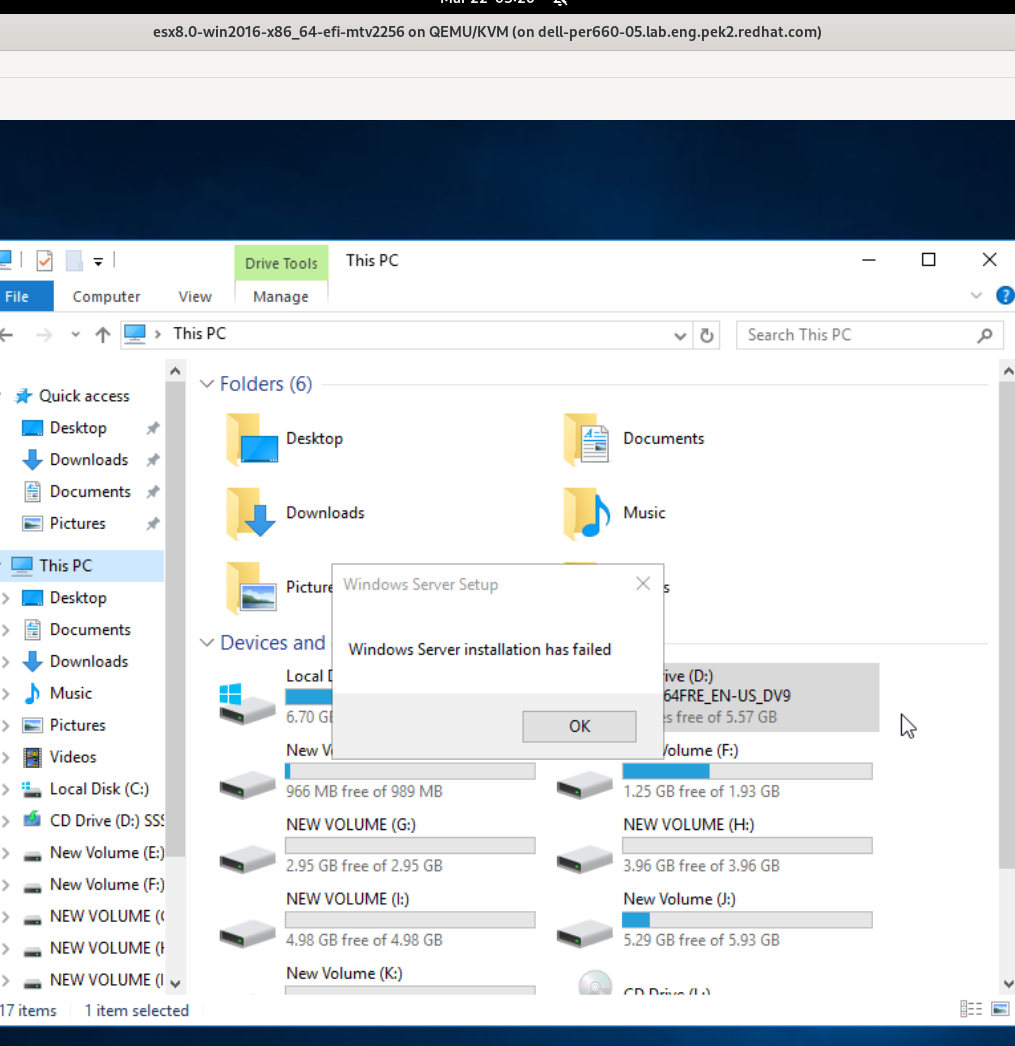The height and width of the screenshot is (1046, 1015).
Task: Select NEW VOLUME (G:) drive icon
Action: tap(247, 859)
